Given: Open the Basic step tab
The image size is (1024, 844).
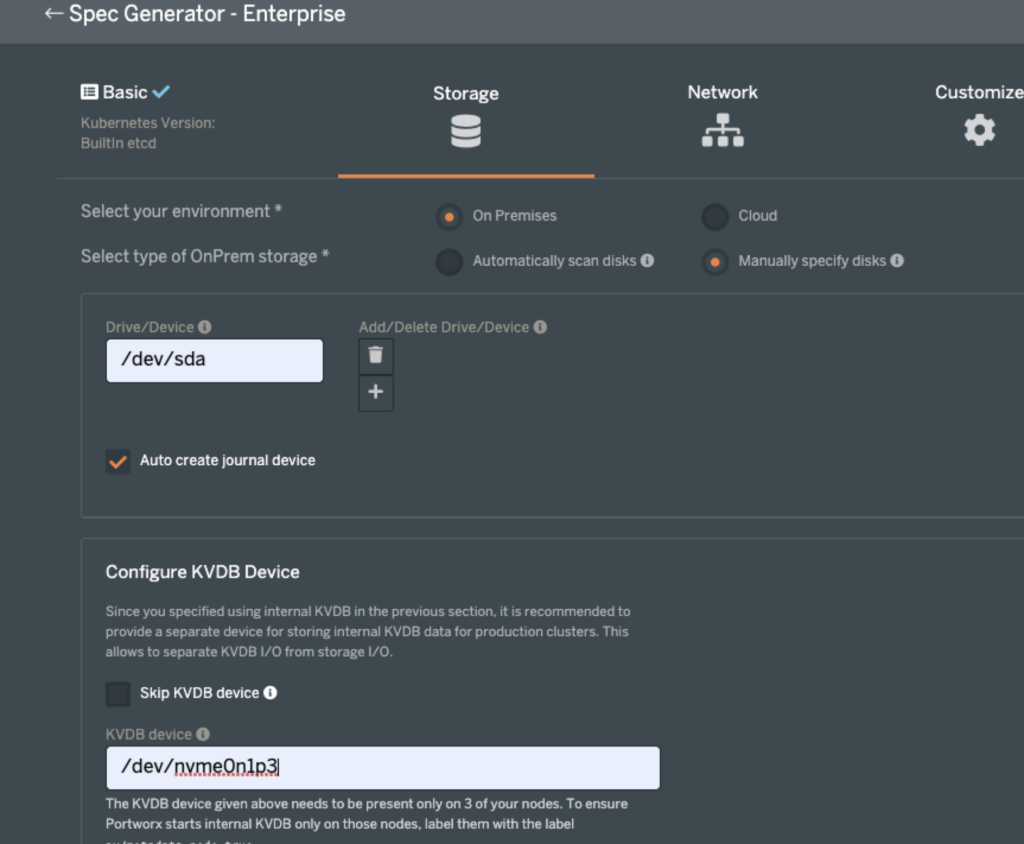Looking at the screenshot, I should 125,92.
